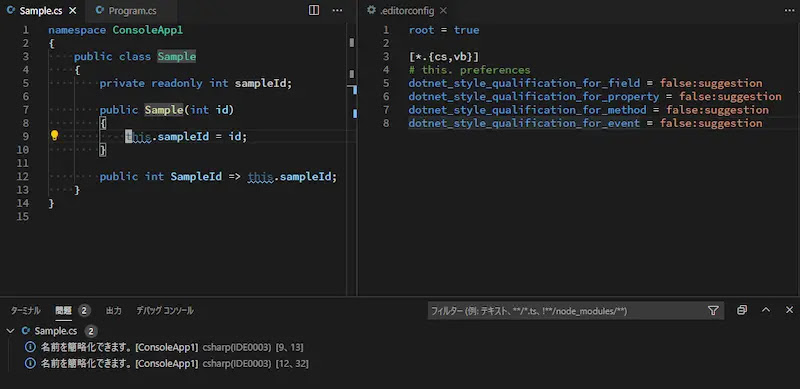This screenshot has width=800, height=389.
Task: Open the デバッグ コンソール panel tab
Action: [x=165, y=310]
